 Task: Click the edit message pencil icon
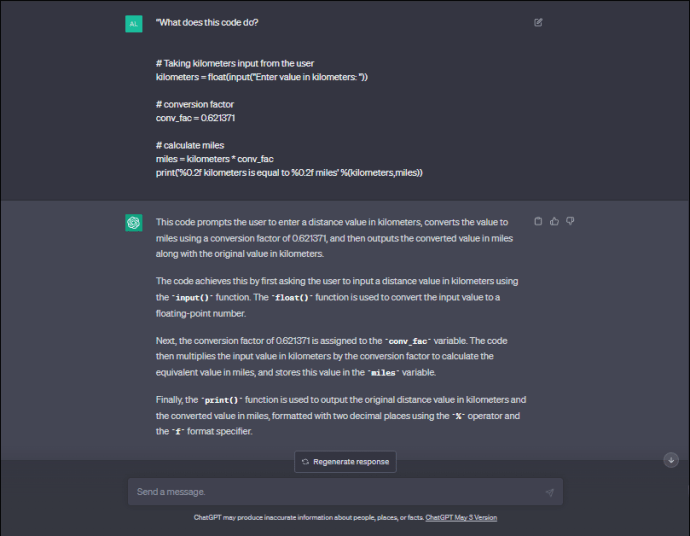538,22
